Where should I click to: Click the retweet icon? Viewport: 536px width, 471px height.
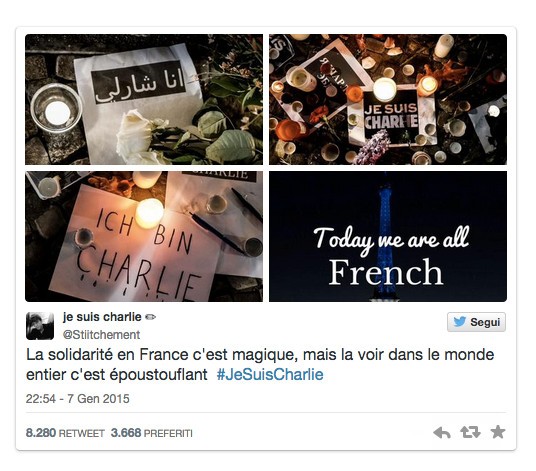point(470,432)
